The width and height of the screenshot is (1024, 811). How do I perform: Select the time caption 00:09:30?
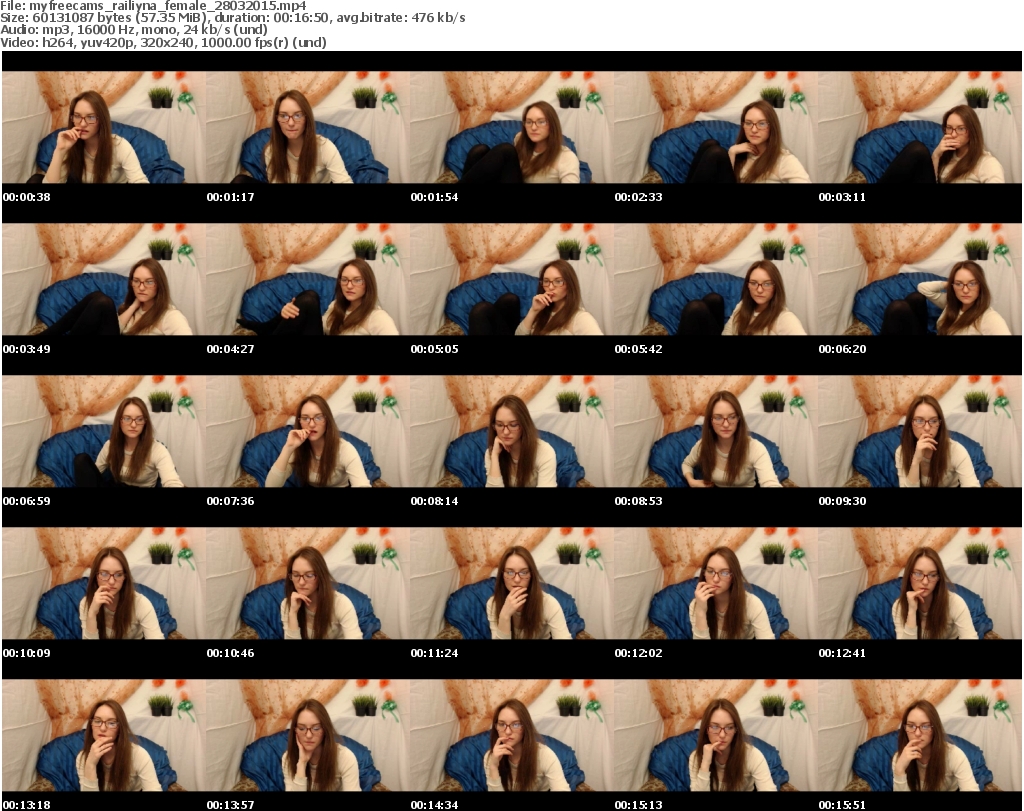[x=842, y=501]
